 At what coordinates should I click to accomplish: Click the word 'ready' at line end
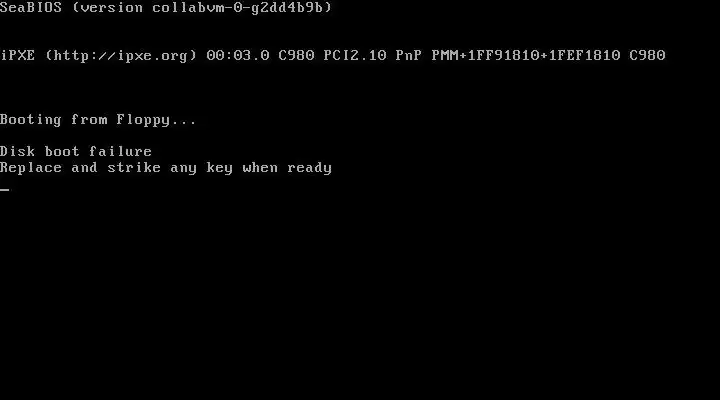[309, 168]
